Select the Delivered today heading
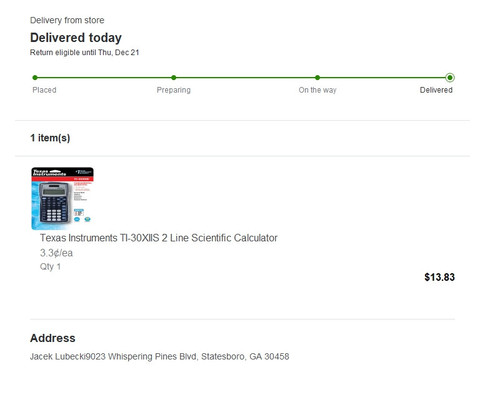This screenshot has width=500, height=404. (x=76, y=38)
